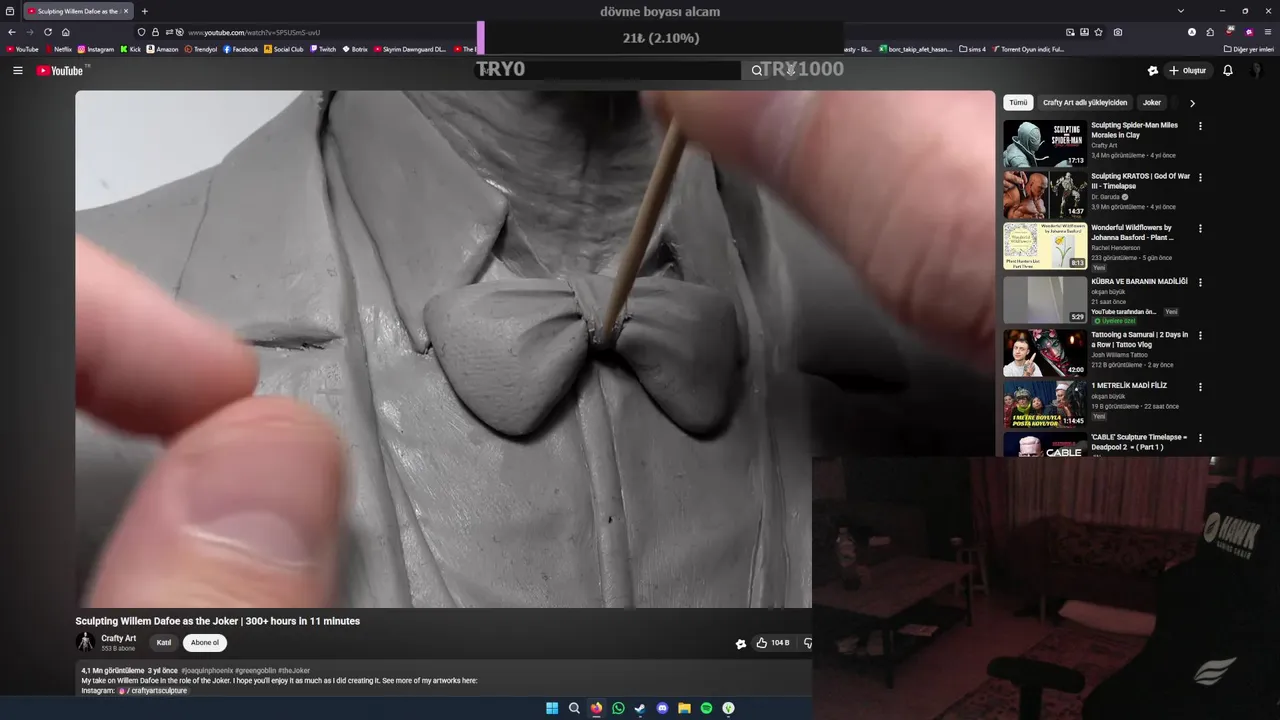Image resolution: width=1280 pixels, height=720 pixels.
Task: Open the sims 4 bookmark folder
Action: (972, 49)
